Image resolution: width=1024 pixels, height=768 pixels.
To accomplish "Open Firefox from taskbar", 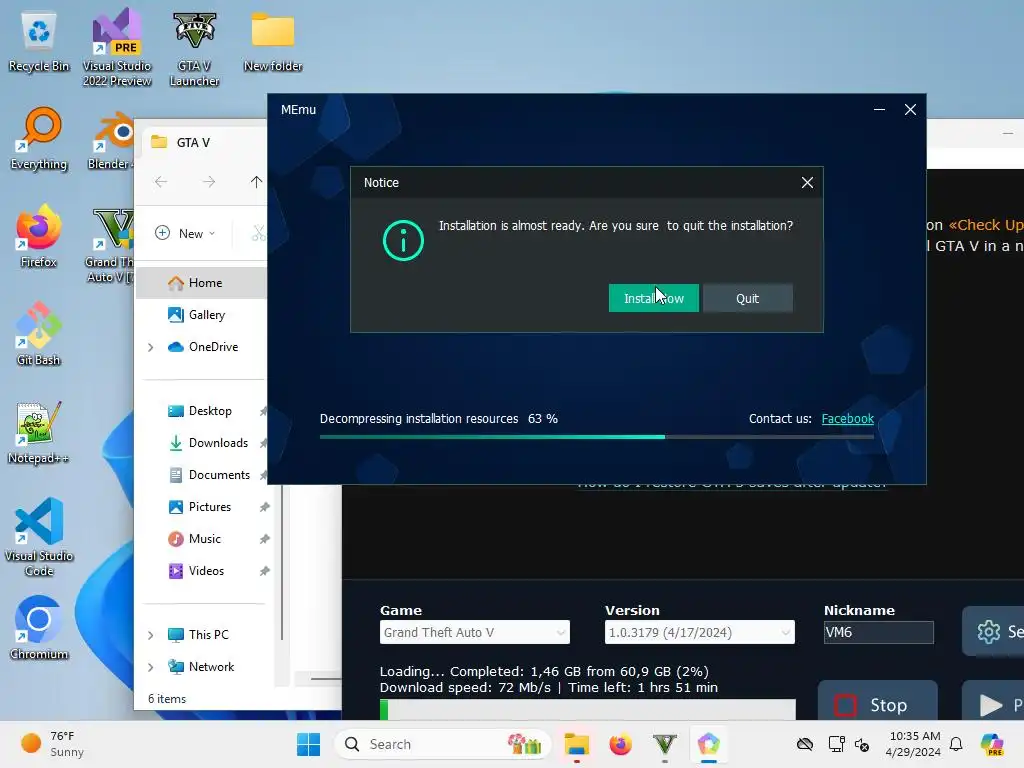I will [620, 744].
